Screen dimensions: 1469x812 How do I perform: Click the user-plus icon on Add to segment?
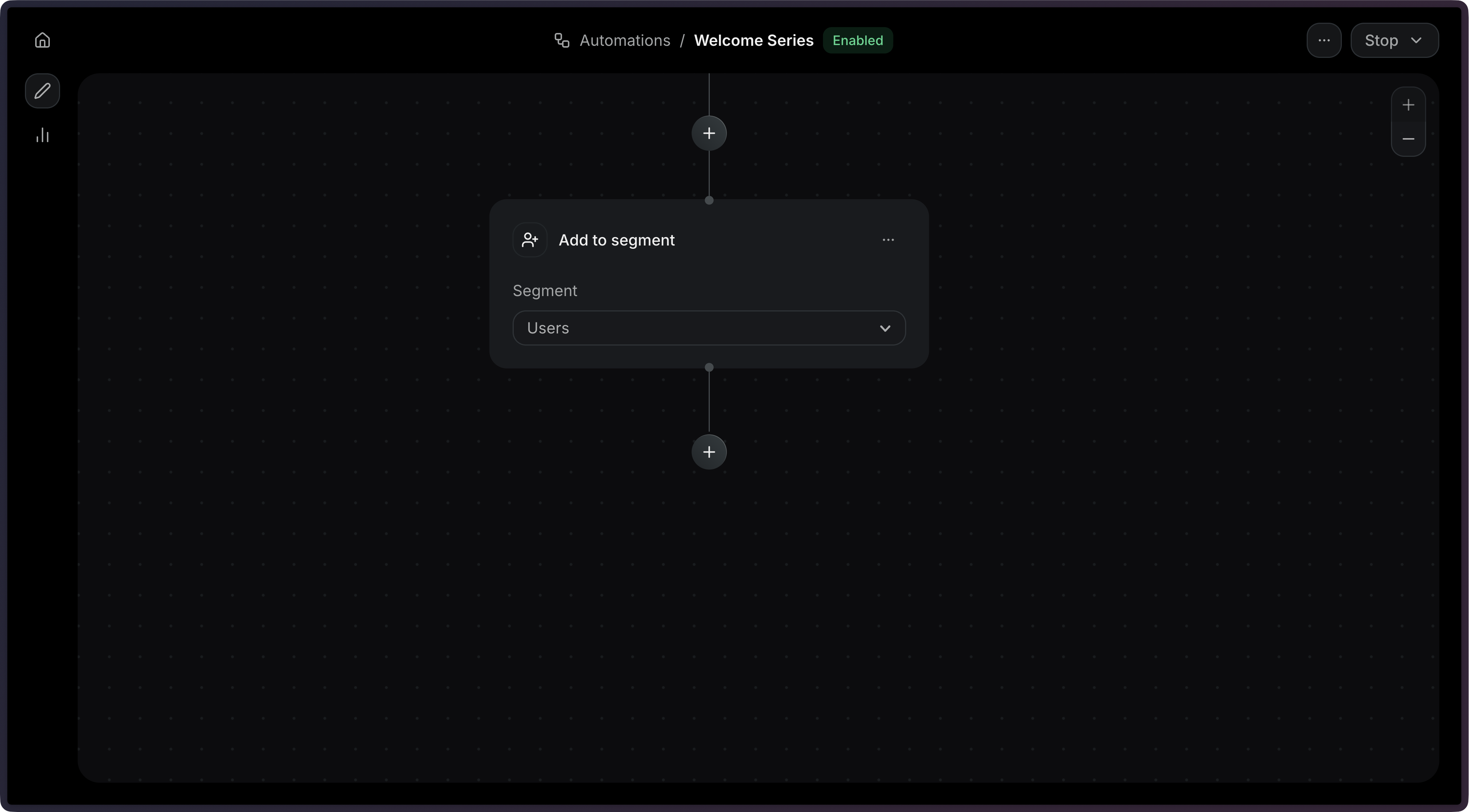pyautogui.click(x=530, y=240)
